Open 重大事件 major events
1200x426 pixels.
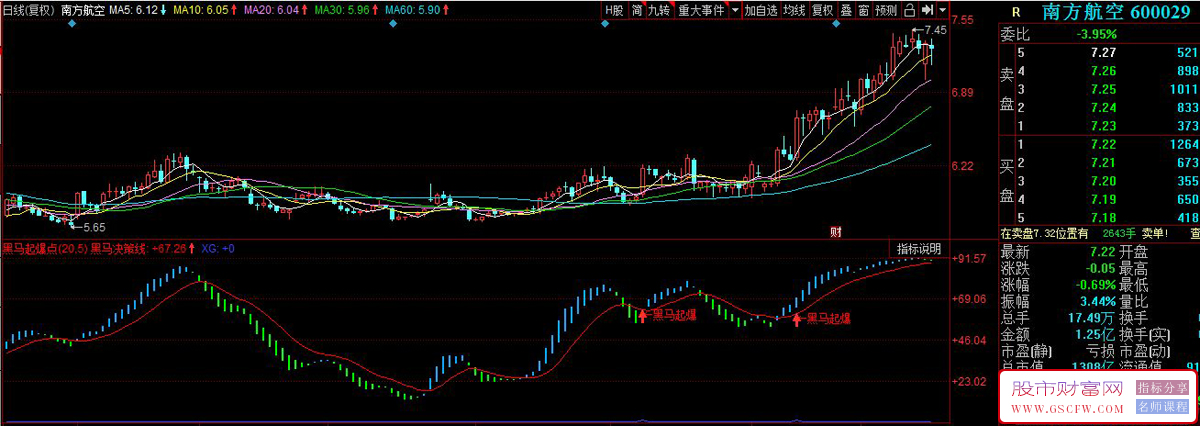coord(700,10)
